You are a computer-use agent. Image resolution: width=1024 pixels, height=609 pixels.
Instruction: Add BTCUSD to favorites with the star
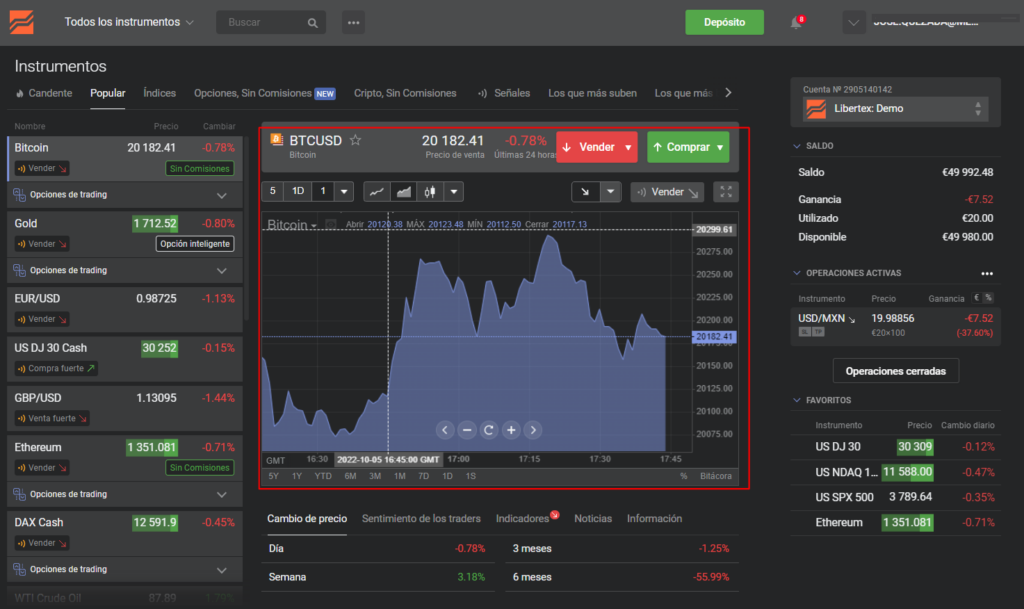coord(355,140)
